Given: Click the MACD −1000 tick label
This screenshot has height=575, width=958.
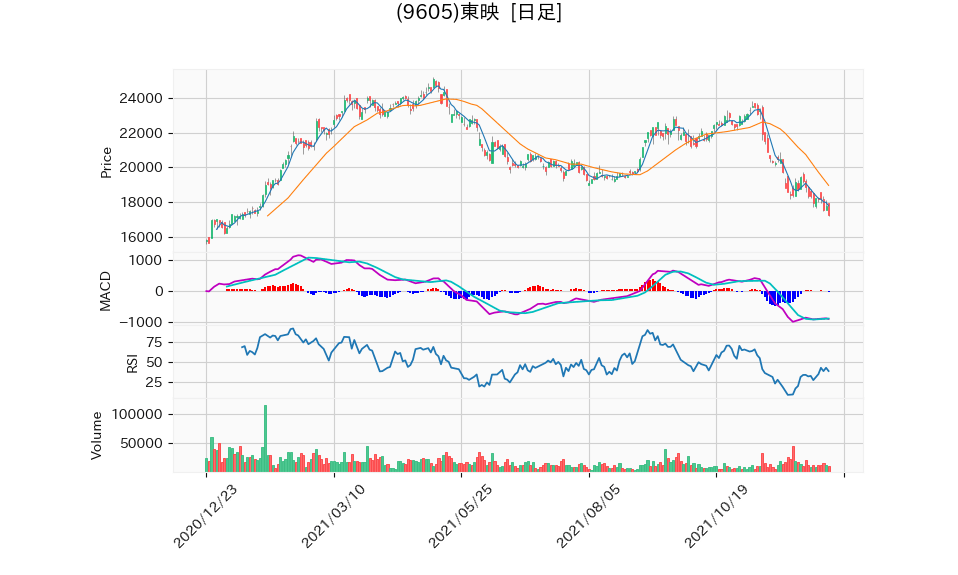Looking at the screenshot, I should click(x=141, y=322).
